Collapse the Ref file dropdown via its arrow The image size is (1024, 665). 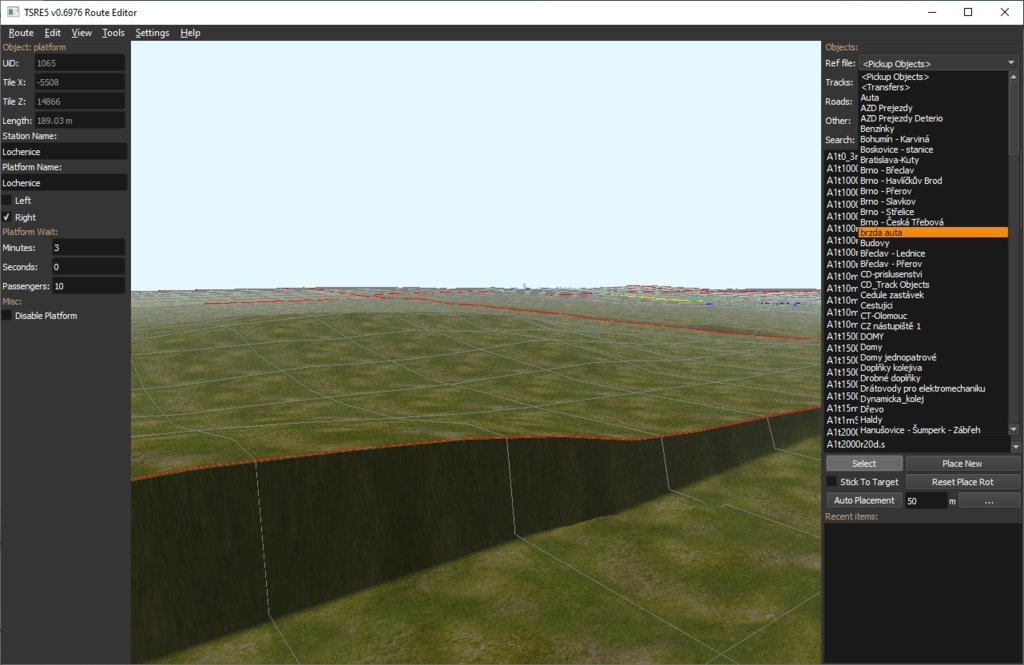(x=1012, y=63)
